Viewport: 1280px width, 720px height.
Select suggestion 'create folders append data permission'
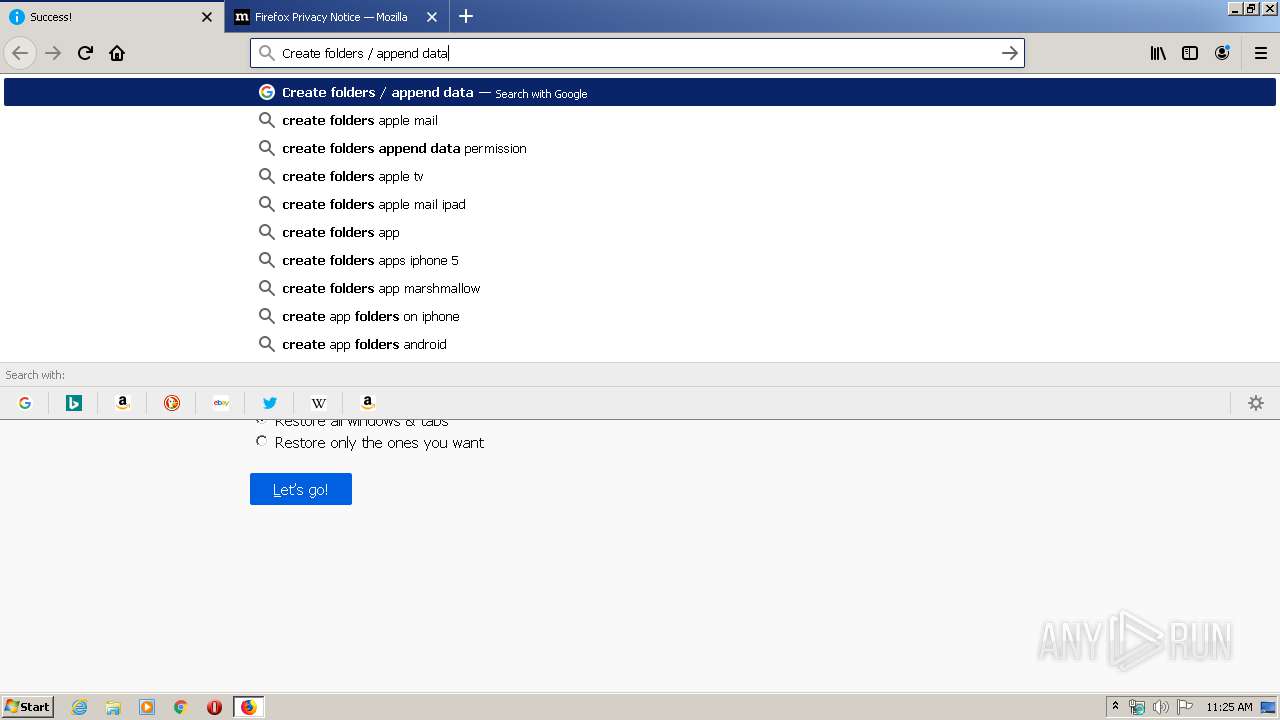coord(640,148)
